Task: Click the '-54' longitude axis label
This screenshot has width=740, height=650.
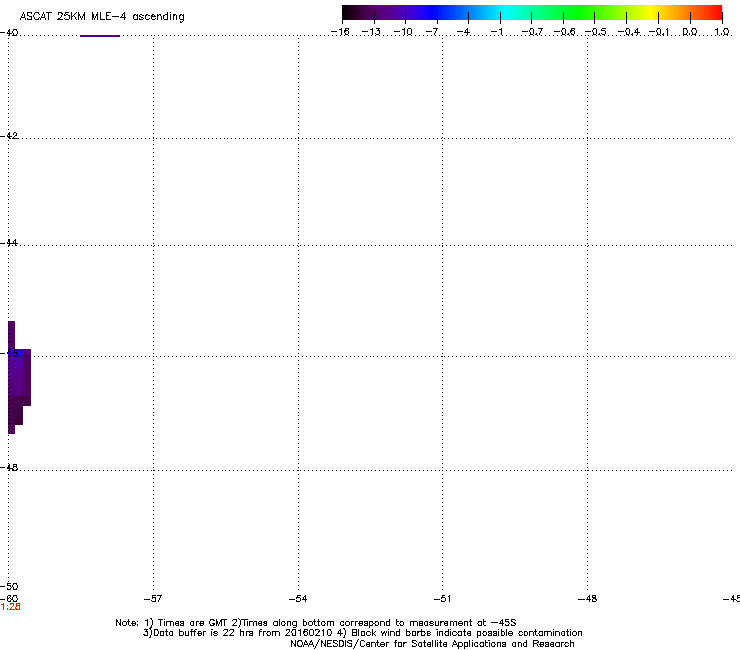Action: coord(298,599)
